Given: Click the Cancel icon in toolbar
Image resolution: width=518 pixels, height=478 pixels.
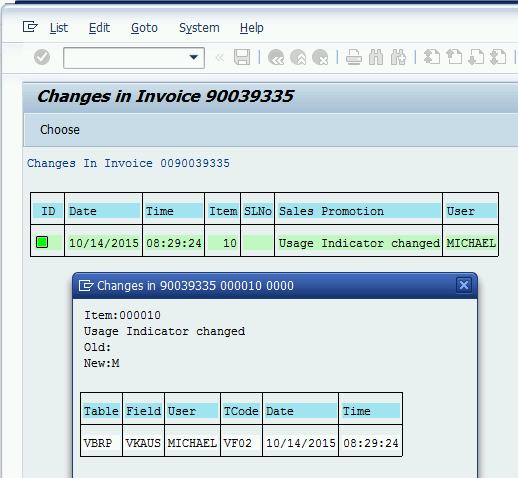Looking at the screenshot, I should tap(320, 57).
